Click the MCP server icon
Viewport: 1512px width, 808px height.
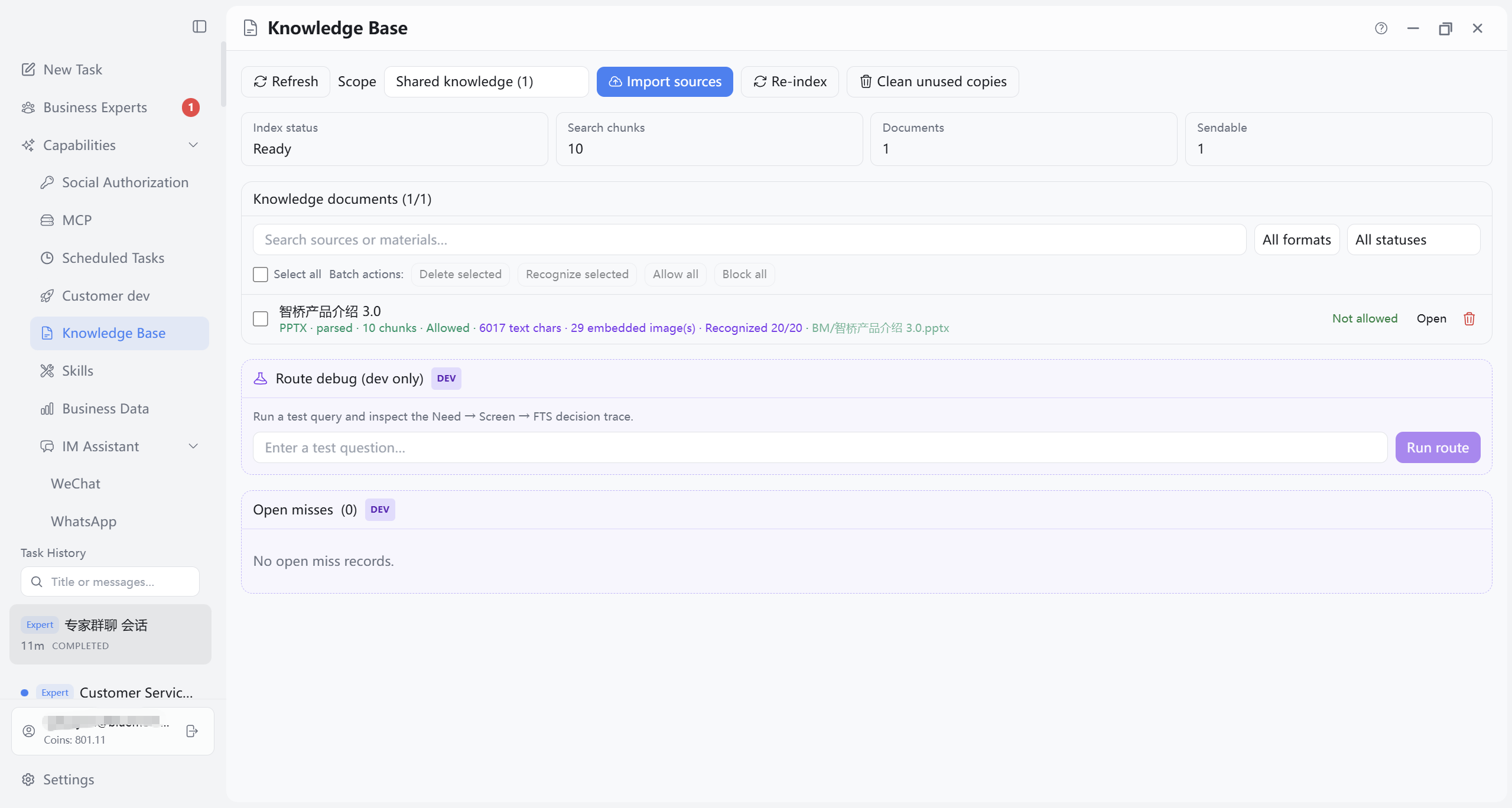[x=47, y=220]
